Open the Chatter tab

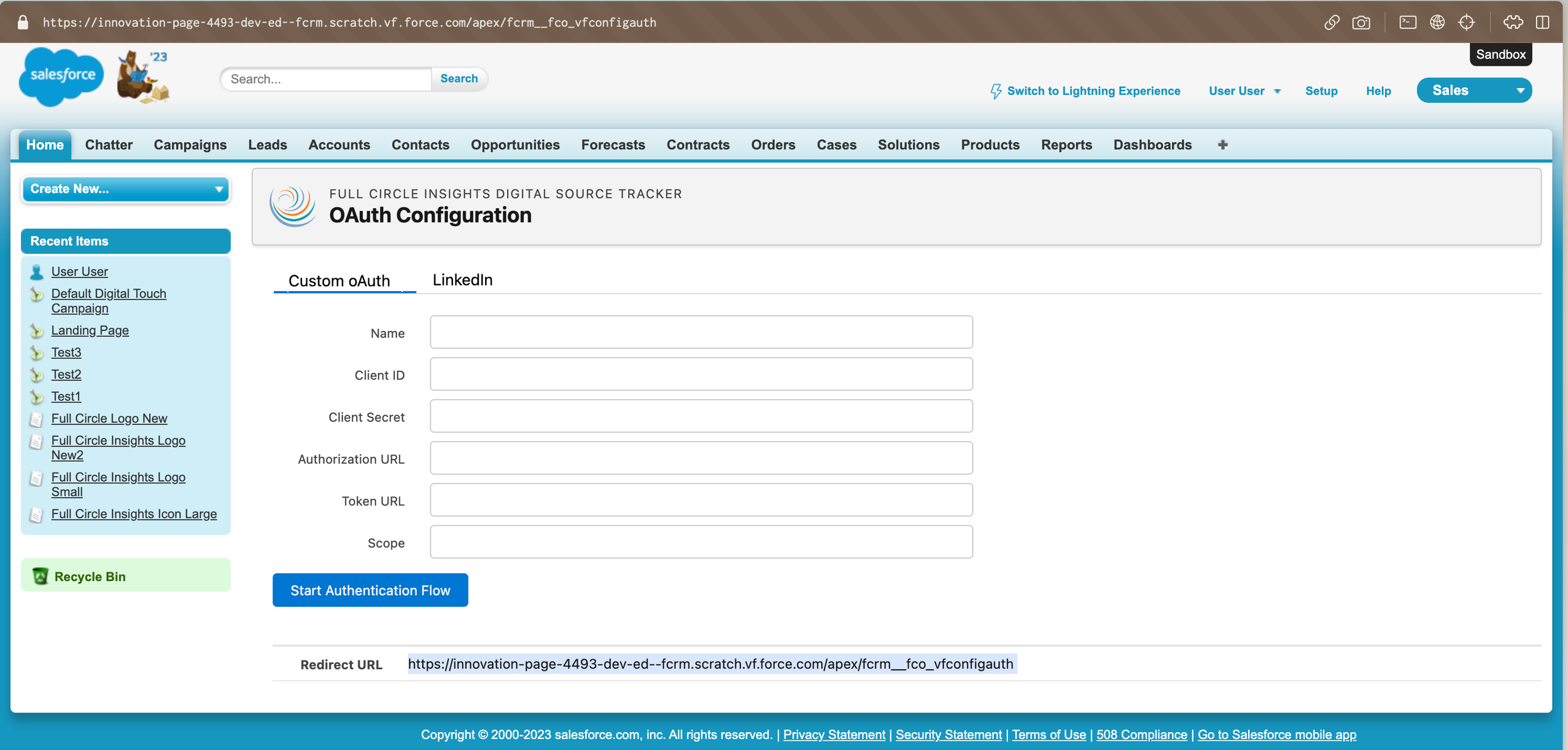click(x=109, y=145)
